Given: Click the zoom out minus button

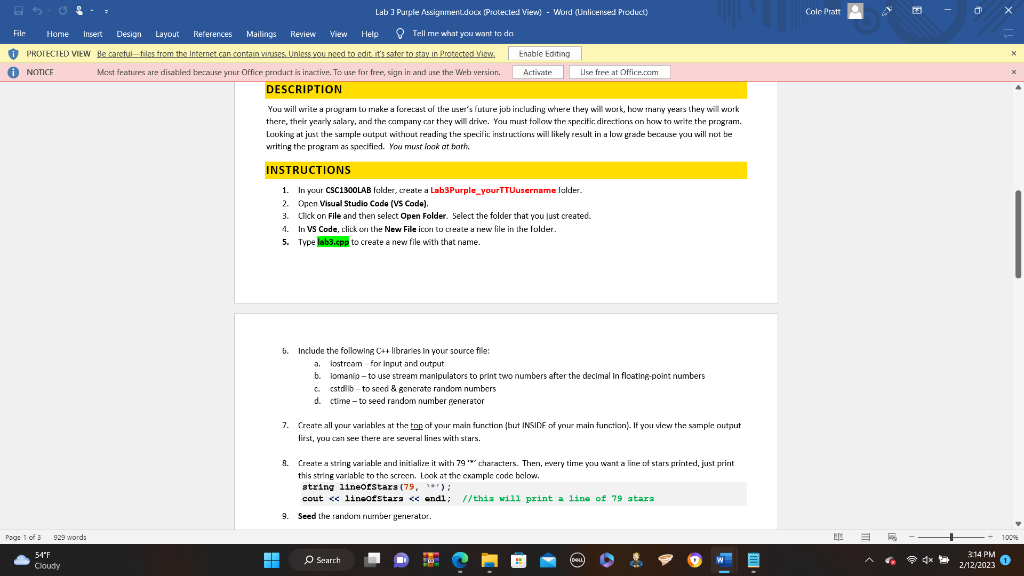Looking at the screenshot, I should 912,537.
